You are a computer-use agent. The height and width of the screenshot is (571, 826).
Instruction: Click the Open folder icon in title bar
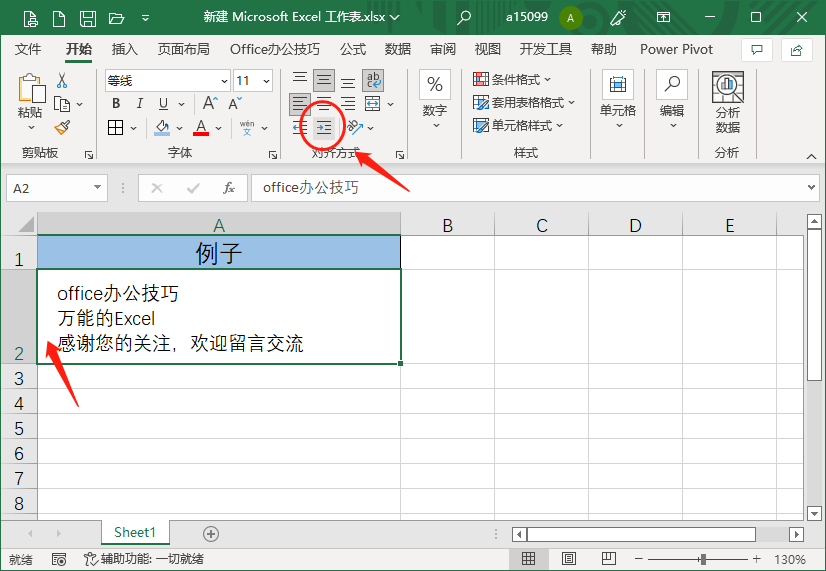(x=116, y=18)
